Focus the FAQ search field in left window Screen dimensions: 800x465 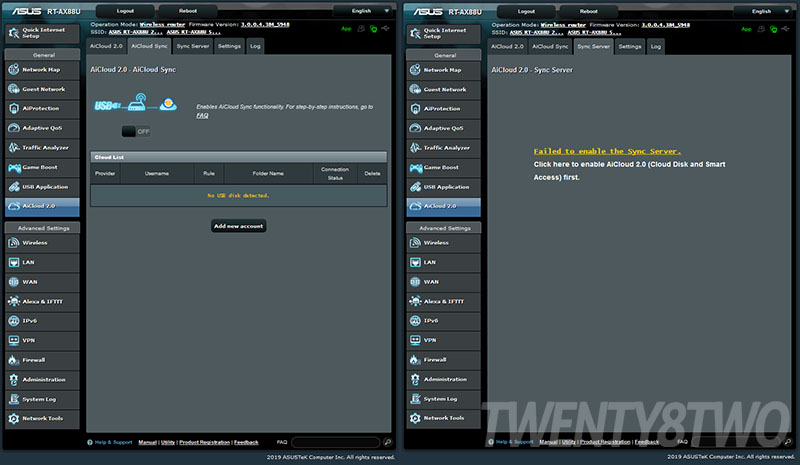pyautogui.click(x=336, y=442)
